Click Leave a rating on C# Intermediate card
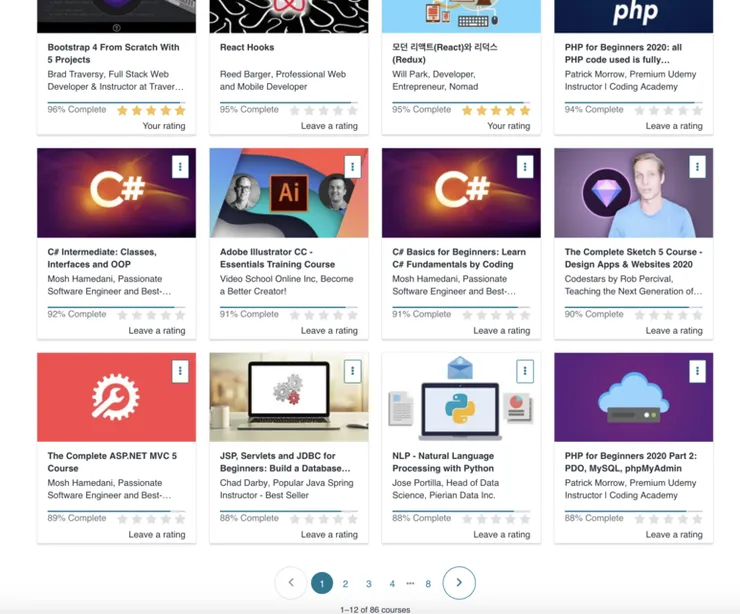The height and width of the screenshot is (614, 740). click(157, 331)
